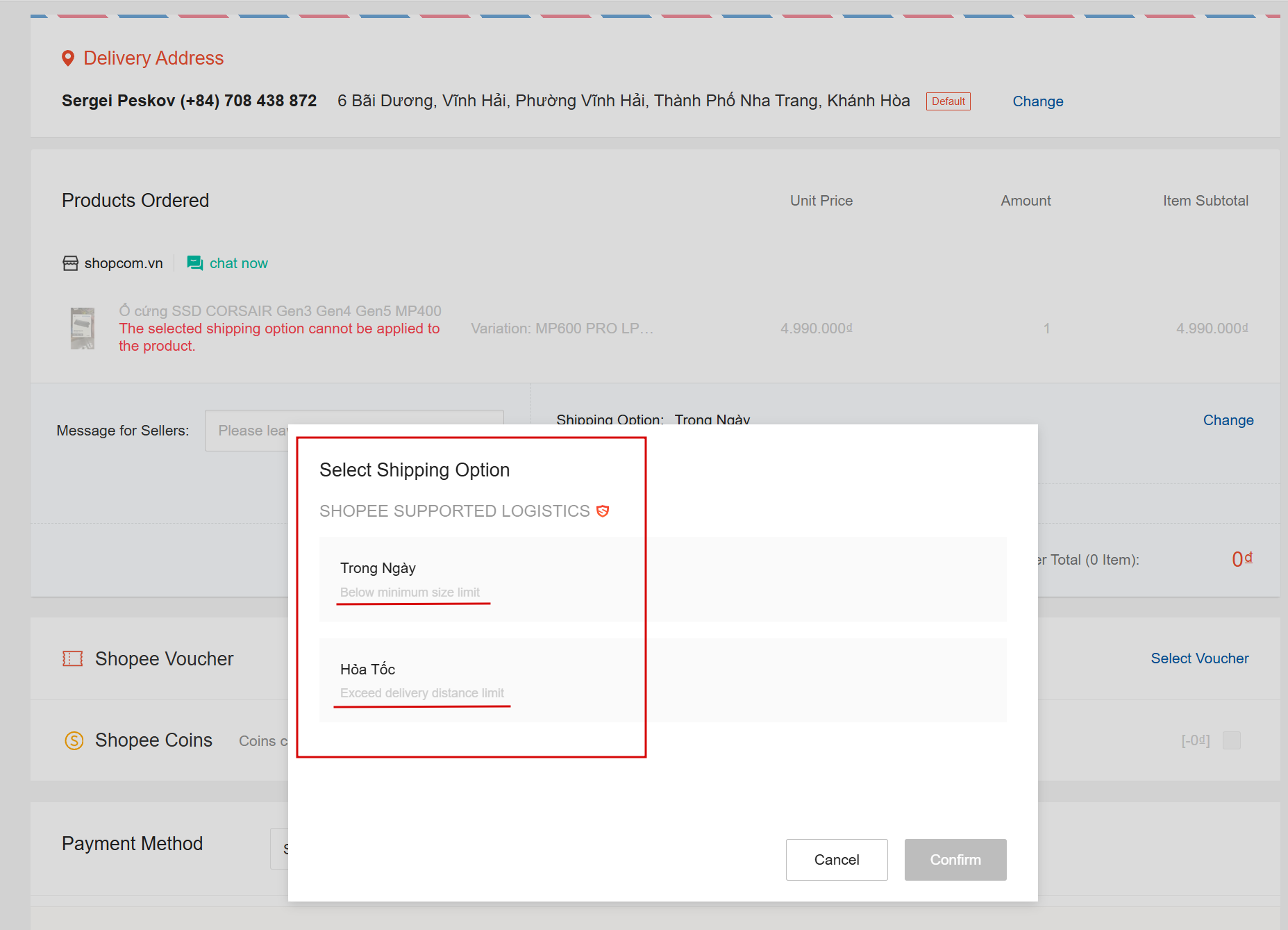Click the Shopee Voucher ticket icon
The image size is (1288, 930).
pyautogui.click(x=73, y=658)
